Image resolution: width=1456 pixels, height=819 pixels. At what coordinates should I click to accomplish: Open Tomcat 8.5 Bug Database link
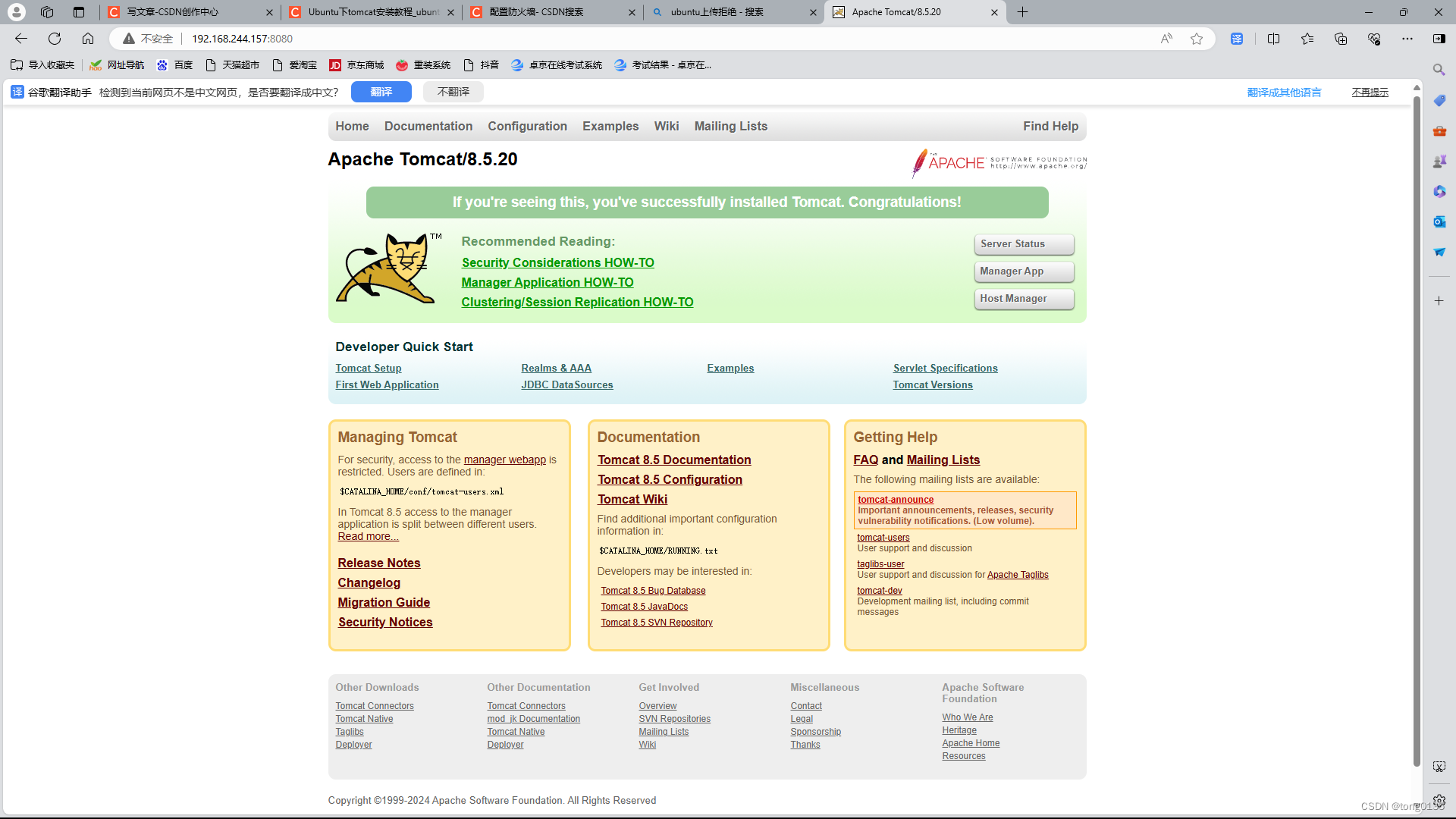pyautogui.click(x=654, y=591)
